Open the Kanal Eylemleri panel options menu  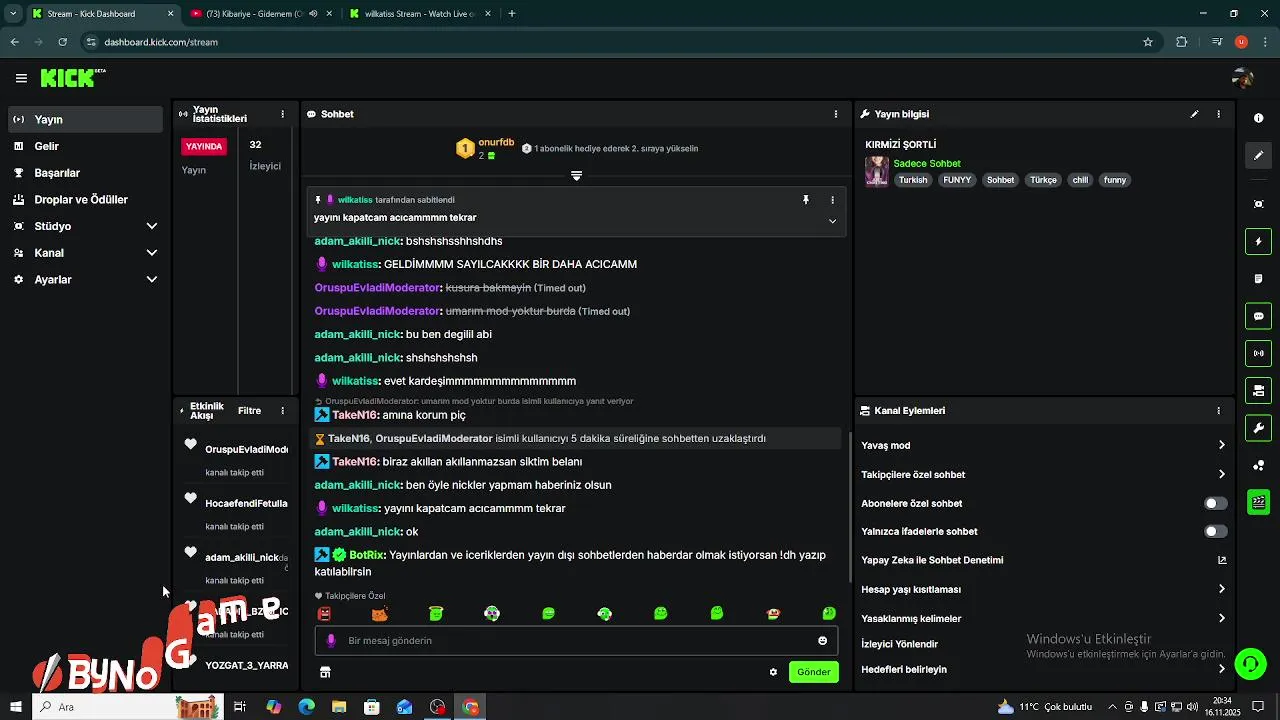1218,411
